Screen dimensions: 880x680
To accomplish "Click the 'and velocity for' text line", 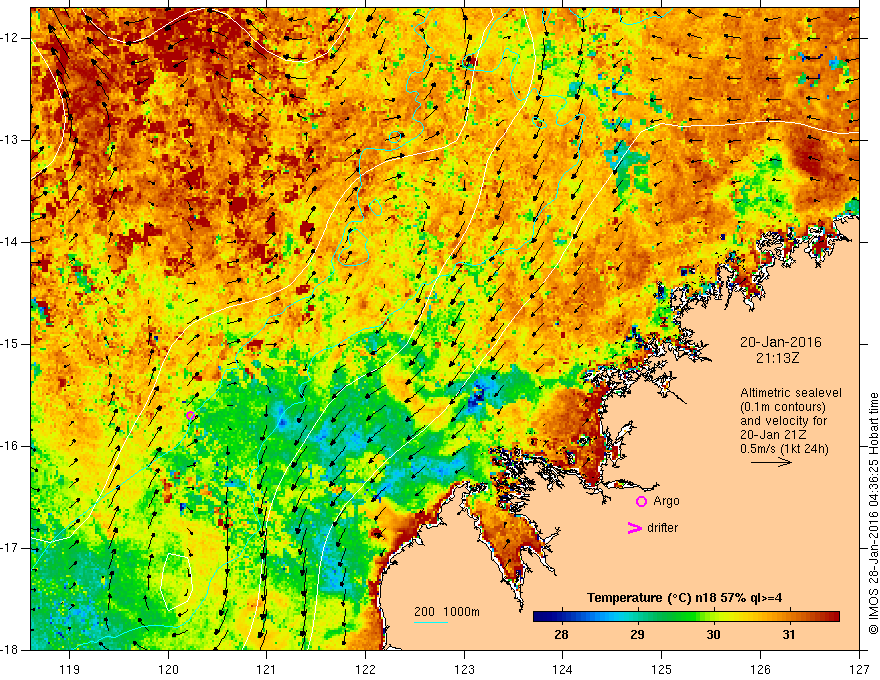I will coord(783,421).
